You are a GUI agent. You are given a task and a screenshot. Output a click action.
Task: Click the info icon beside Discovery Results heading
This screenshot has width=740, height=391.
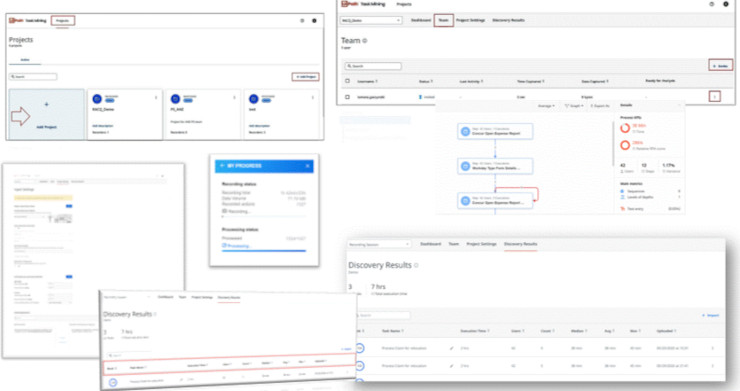pos(416,265)
